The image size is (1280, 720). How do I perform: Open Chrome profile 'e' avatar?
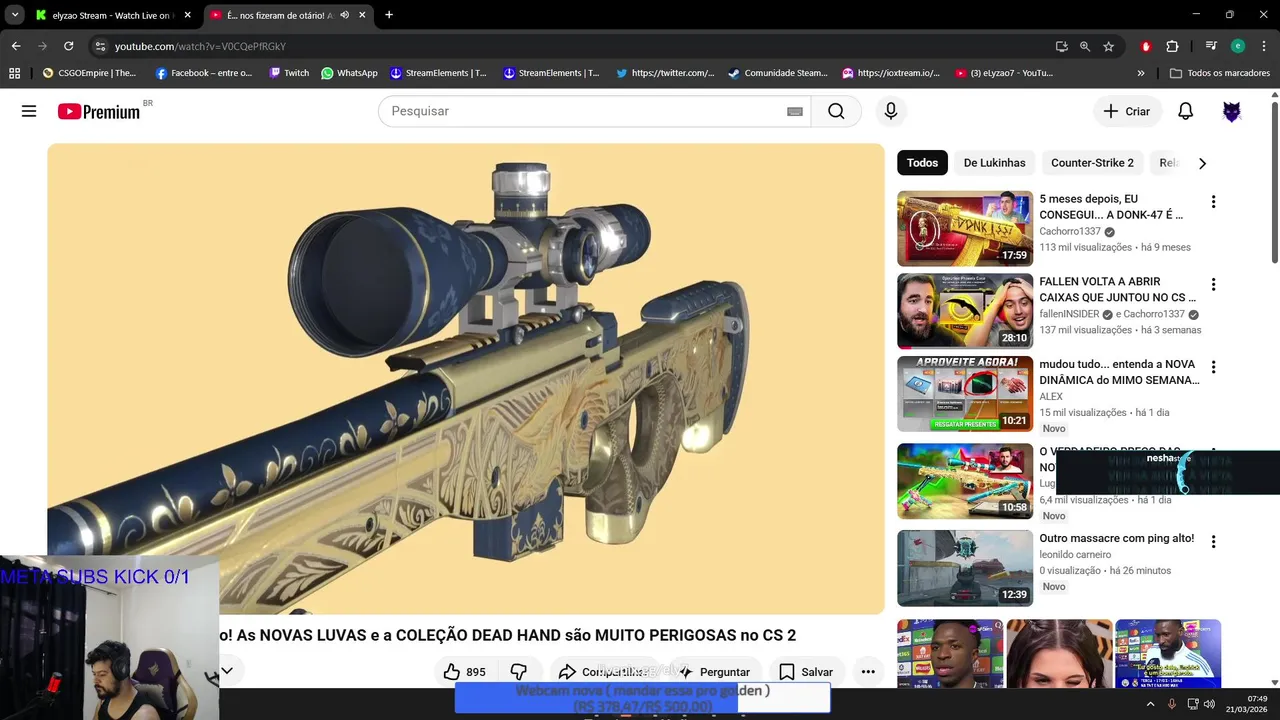(1238, 46)
